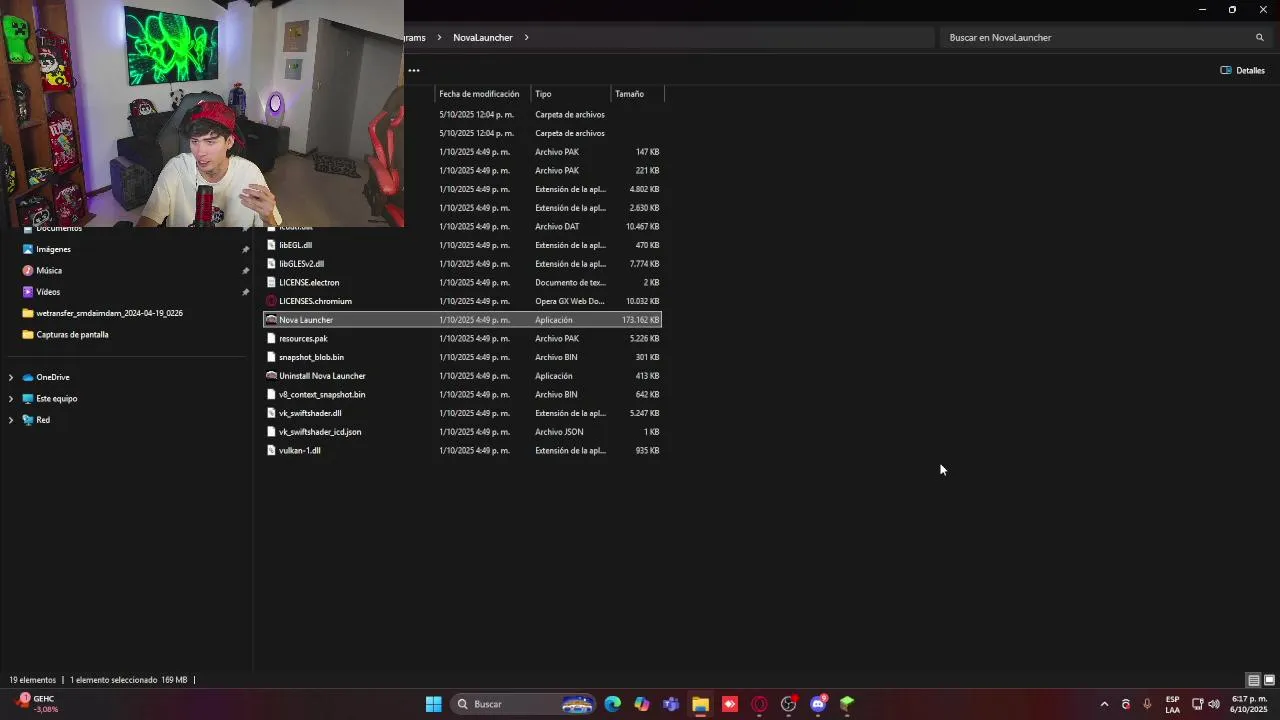Select the v8_context_snapshot.bin file
This screenshot has width=1280, height=720.
(x=322, y=395)
